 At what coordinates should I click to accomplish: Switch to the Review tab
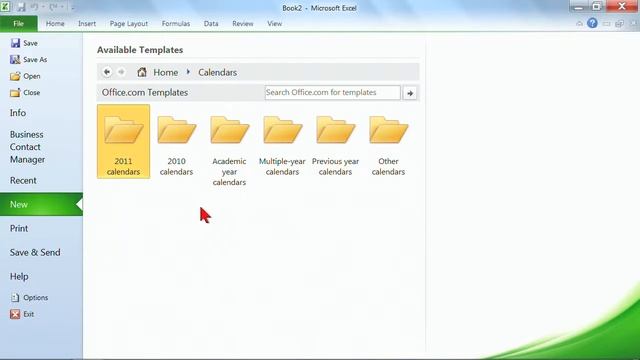point(243,24)
